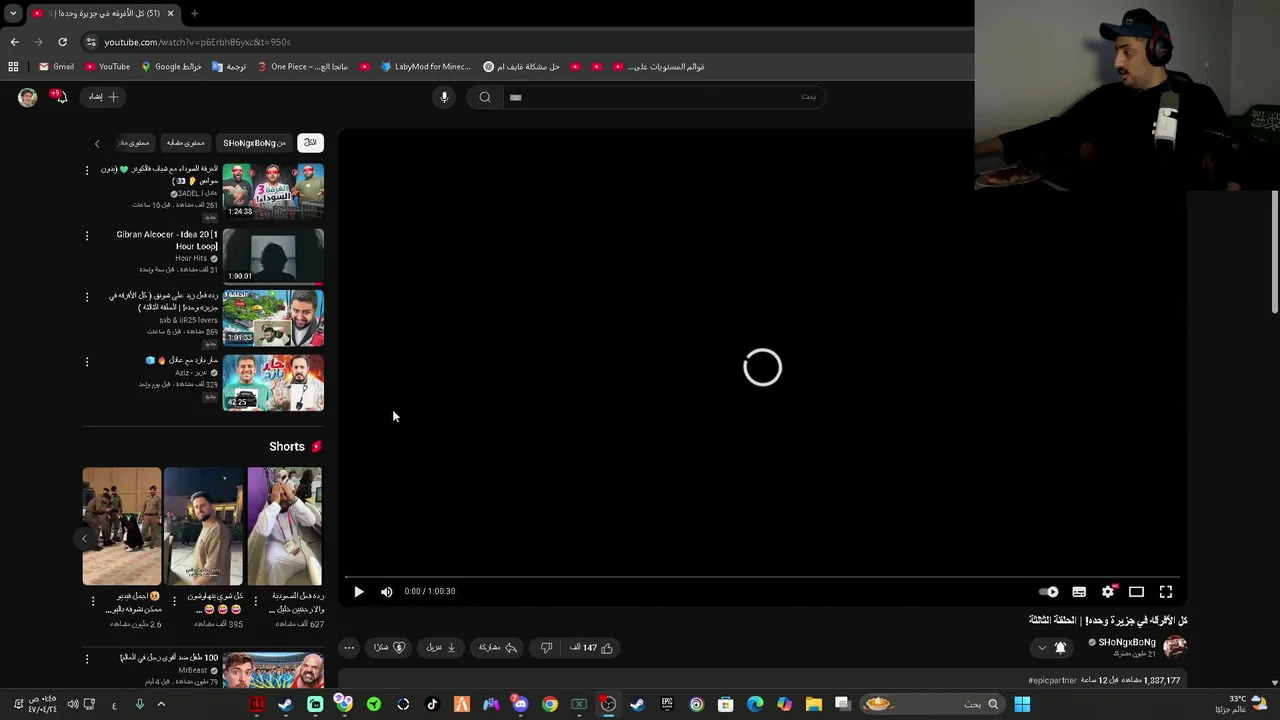Show more chips with the chevron arrow
Image resolution: width=1280 pixels, height=720 pixels.
click(x=97, y=143)
